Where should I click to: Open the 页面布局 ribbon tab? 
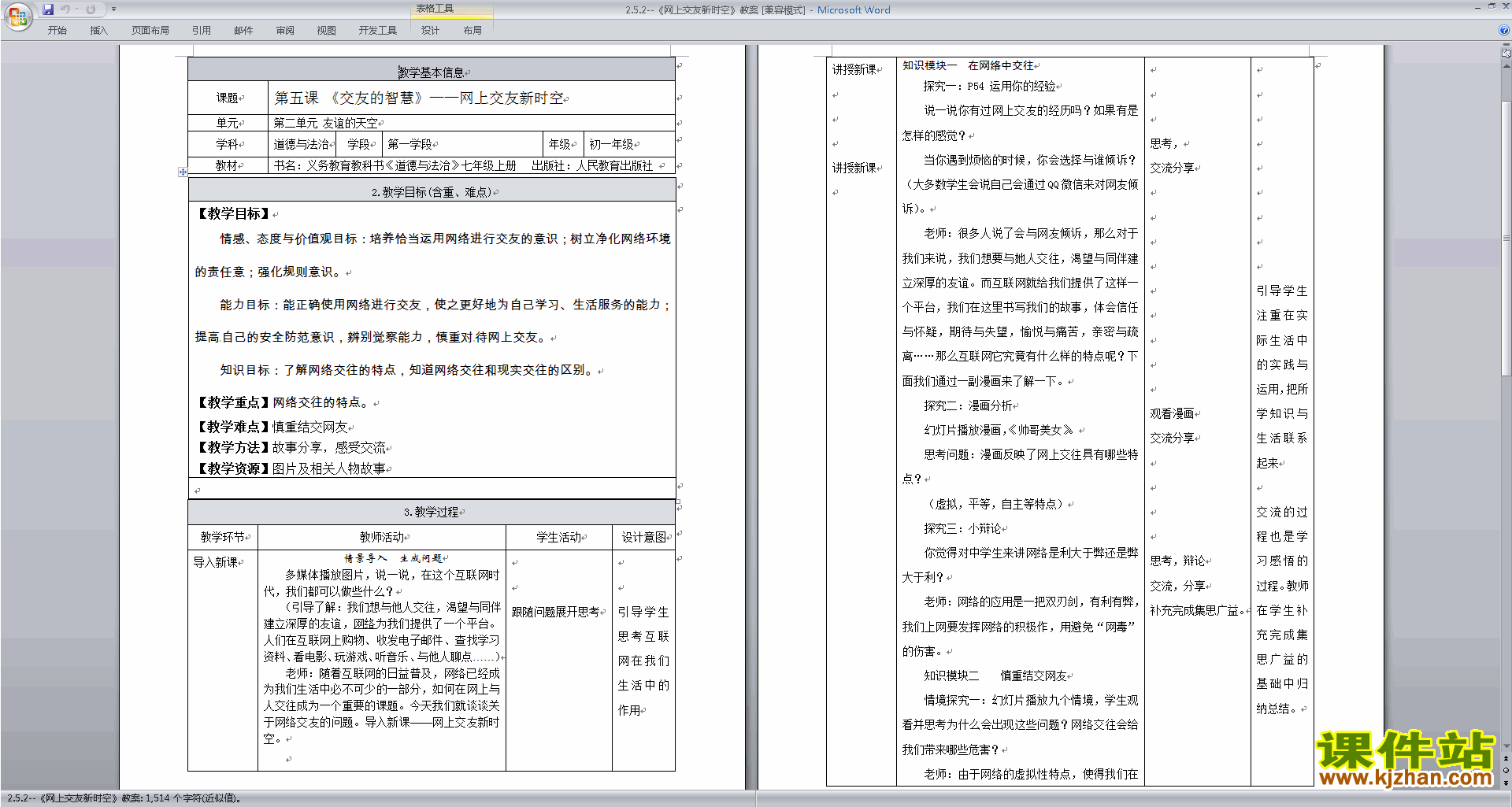[150, 31]
